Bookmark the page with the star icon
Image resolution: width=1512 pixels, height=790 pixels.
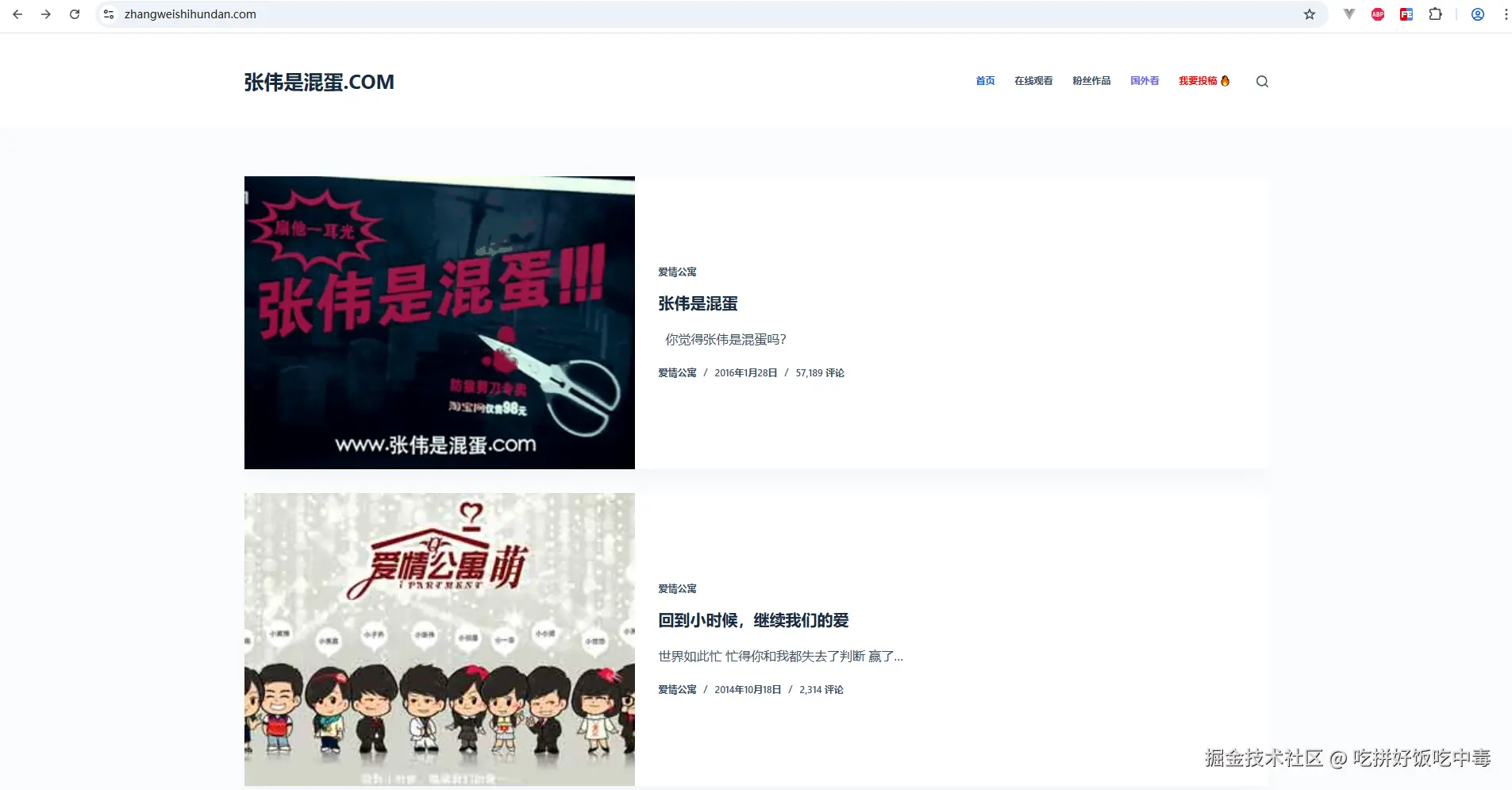pyautogui.click(x=1309, y=13)
